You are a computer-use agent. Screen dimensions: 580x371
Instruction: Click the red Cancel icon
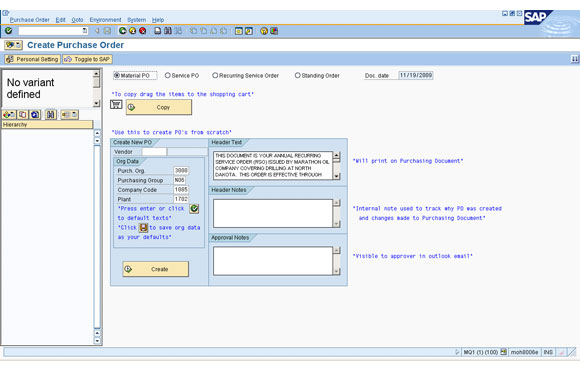142,31
